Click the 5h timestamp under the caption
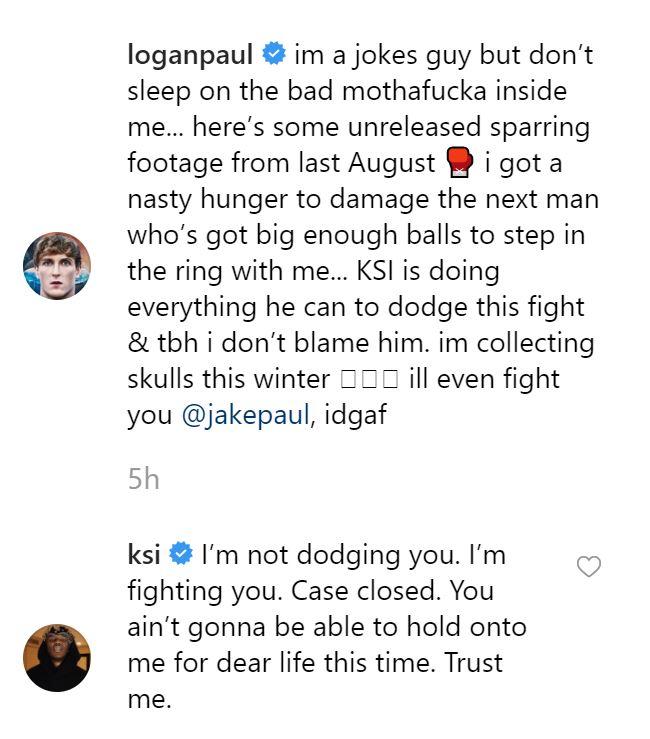The width and height of the screenshot is (650, 739). pyautogui.click(x=144, y=479)
